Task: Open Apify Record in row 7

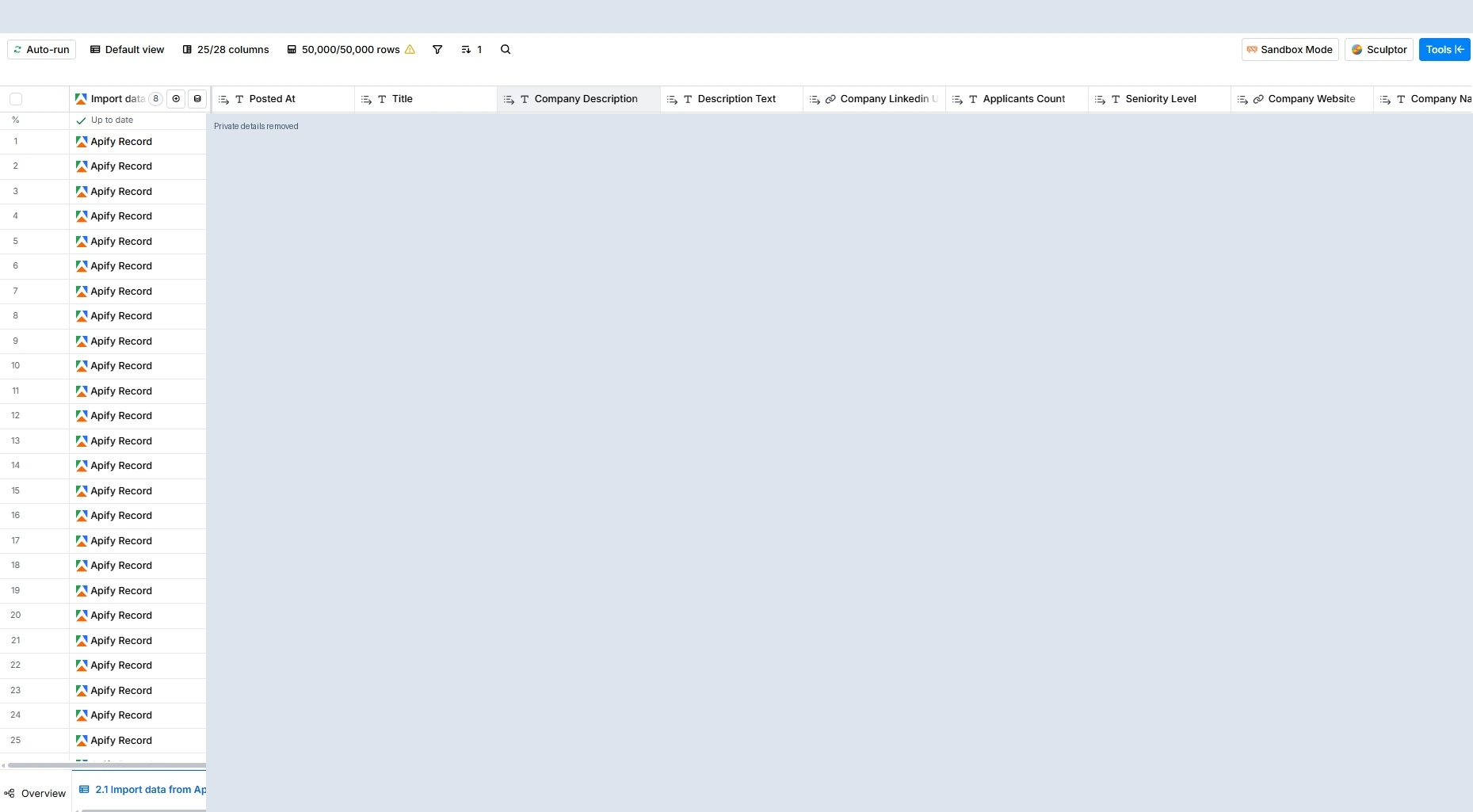Action: (x=121, y=292)
